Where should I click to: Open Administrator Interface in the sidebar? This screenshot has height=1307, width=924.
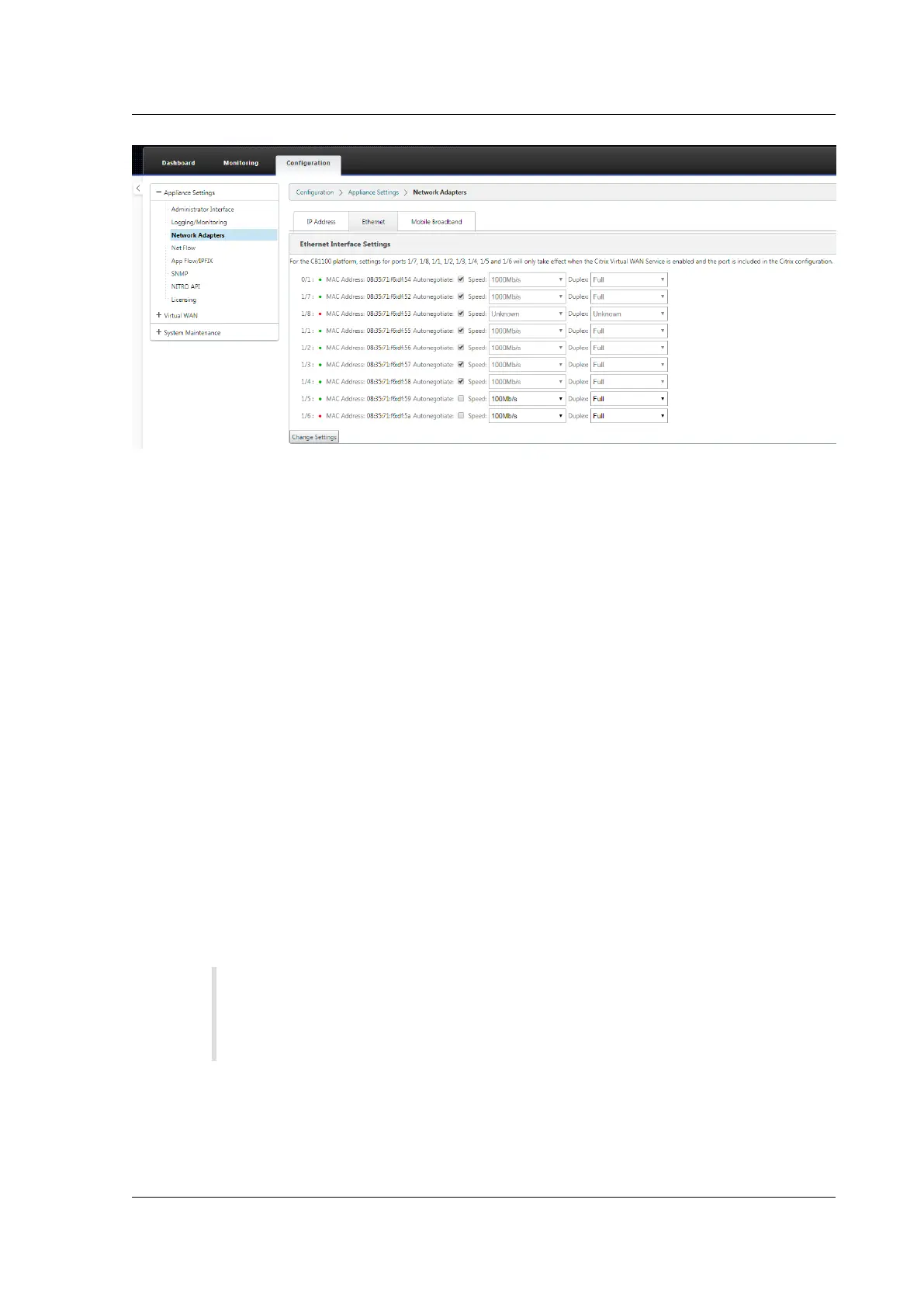tap(202, 210)
